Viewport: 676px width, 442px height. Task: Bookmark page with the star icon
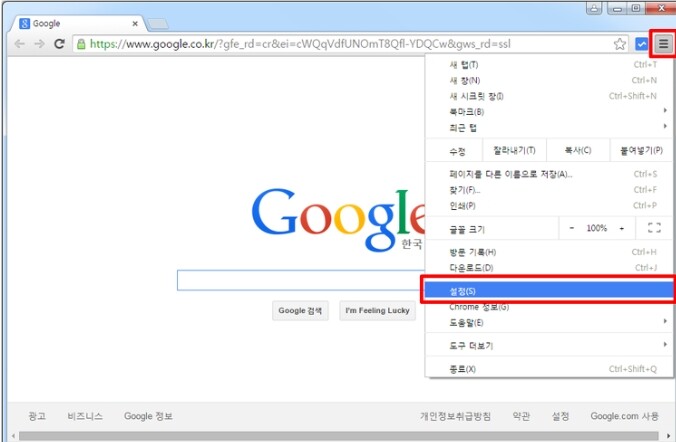coord(620,44)
